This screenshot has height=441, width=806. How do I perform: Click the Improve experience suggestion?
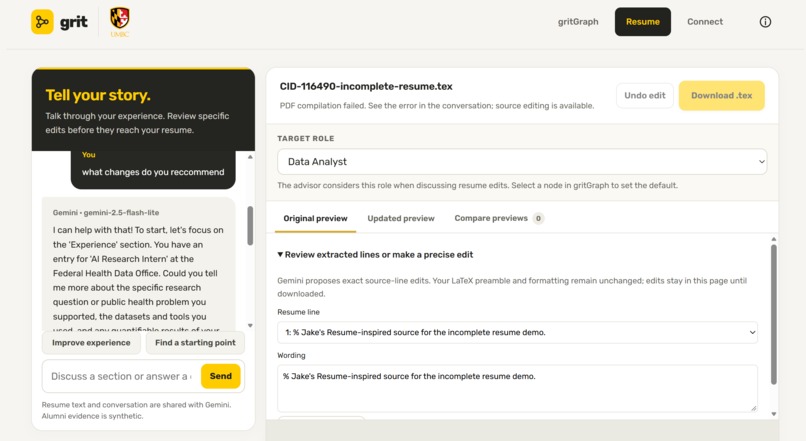(x=91, y=343)
